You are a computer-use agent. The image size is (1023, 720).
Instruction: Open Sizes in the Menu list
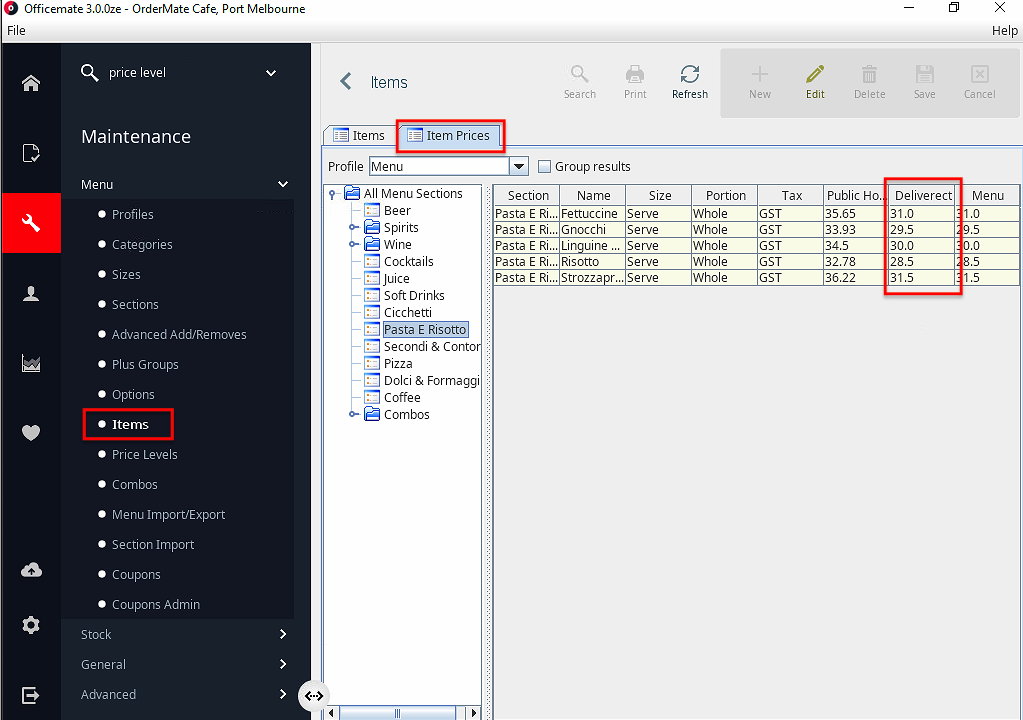click(126, 275)
